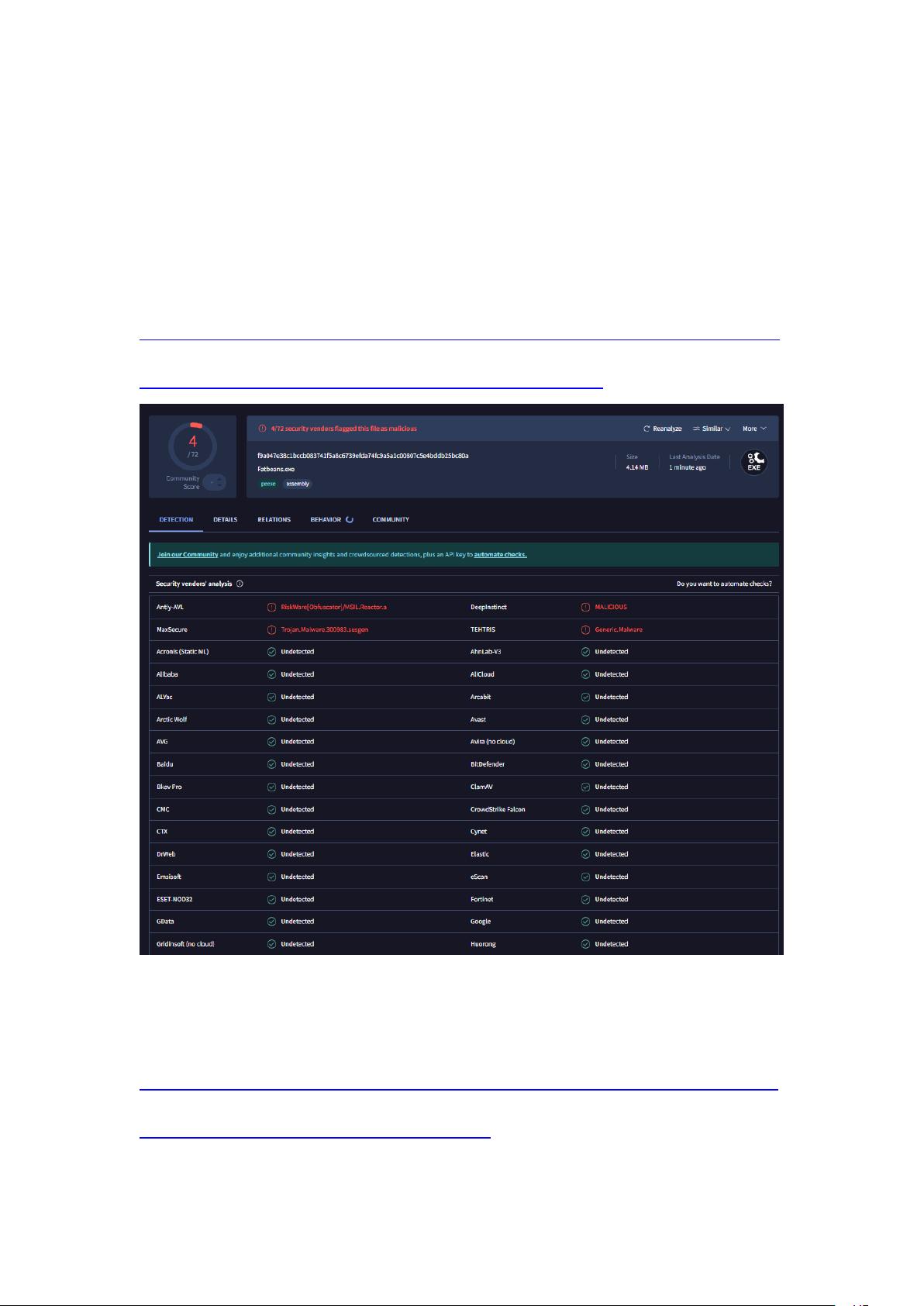Image resolution: width=924 pixels, height=1306 pixels.
Task: Follow the Join our Community link
Action: [188, 554]
